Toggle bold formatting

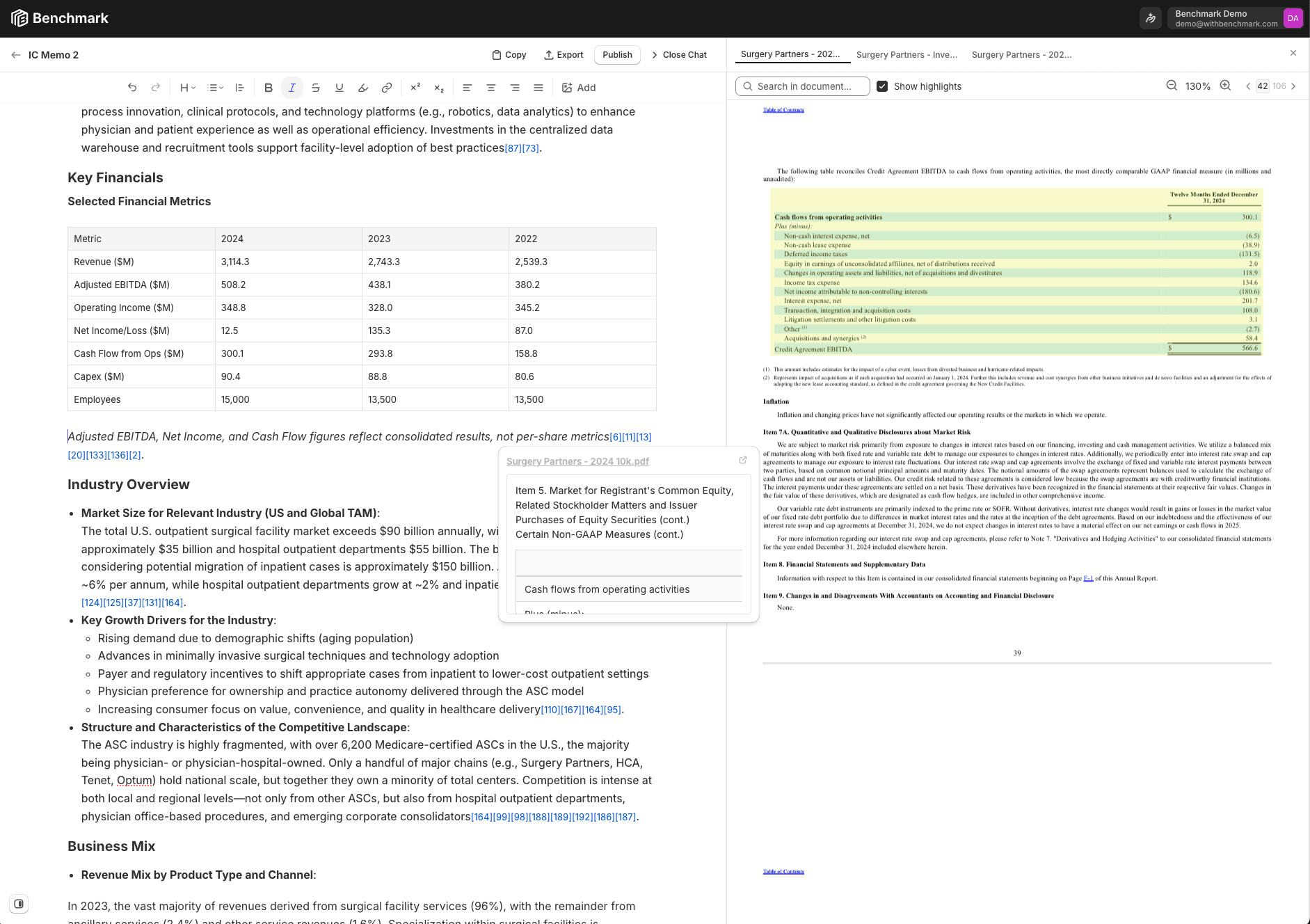point(269,88)
